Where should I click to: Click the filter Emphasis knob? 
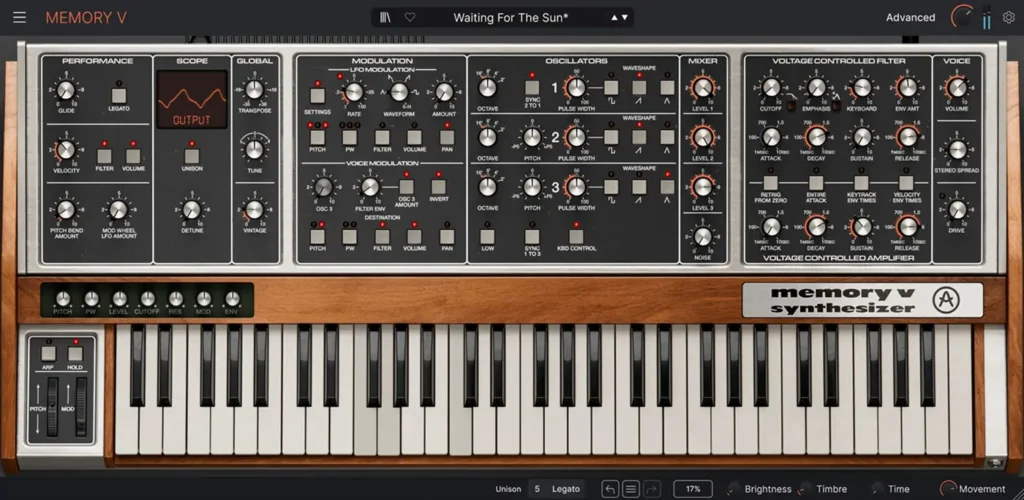coord(816,87)
